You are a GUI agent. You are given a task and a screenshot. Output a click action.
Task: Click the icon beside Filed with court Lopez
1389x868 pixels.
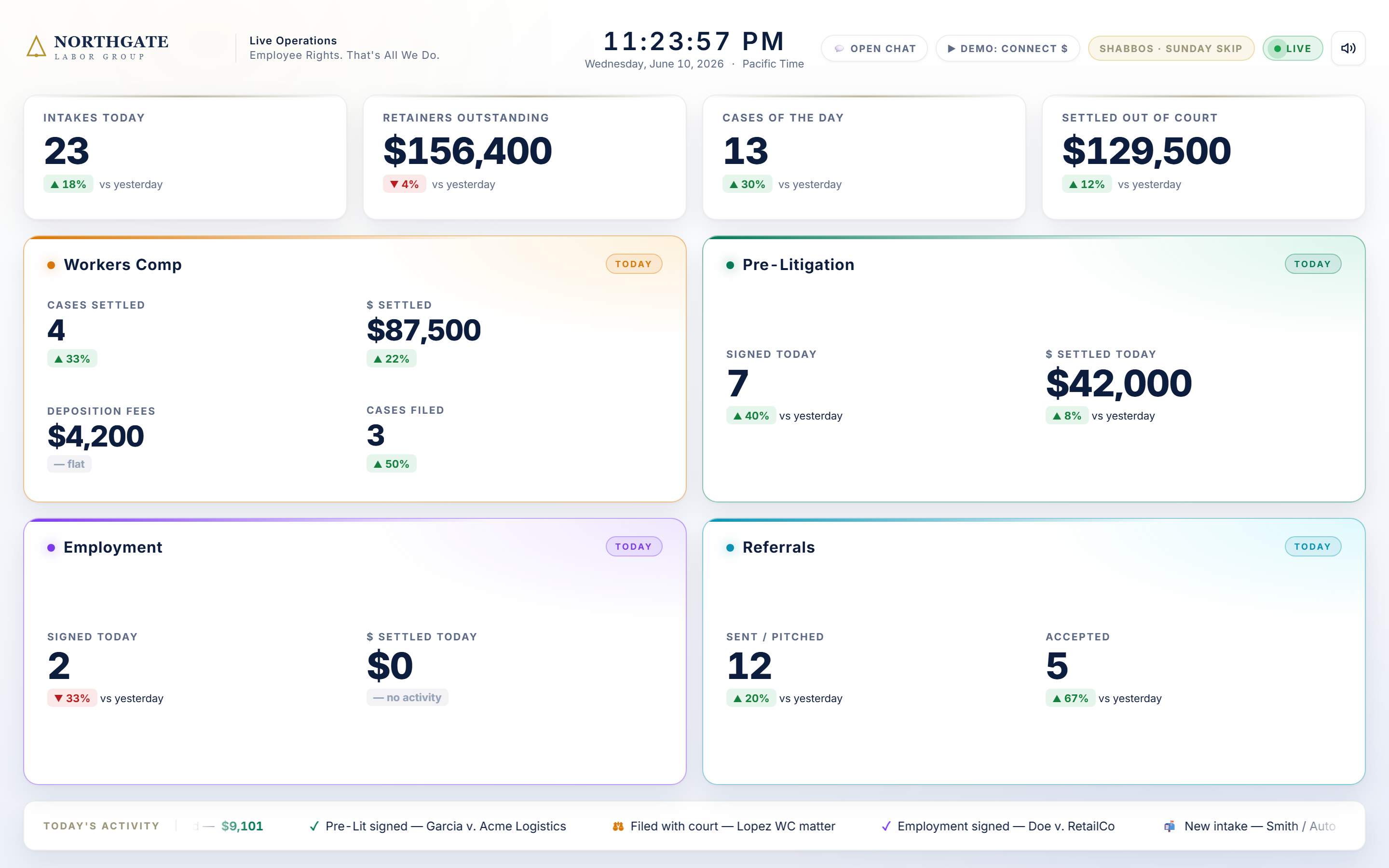pos(618,826)
